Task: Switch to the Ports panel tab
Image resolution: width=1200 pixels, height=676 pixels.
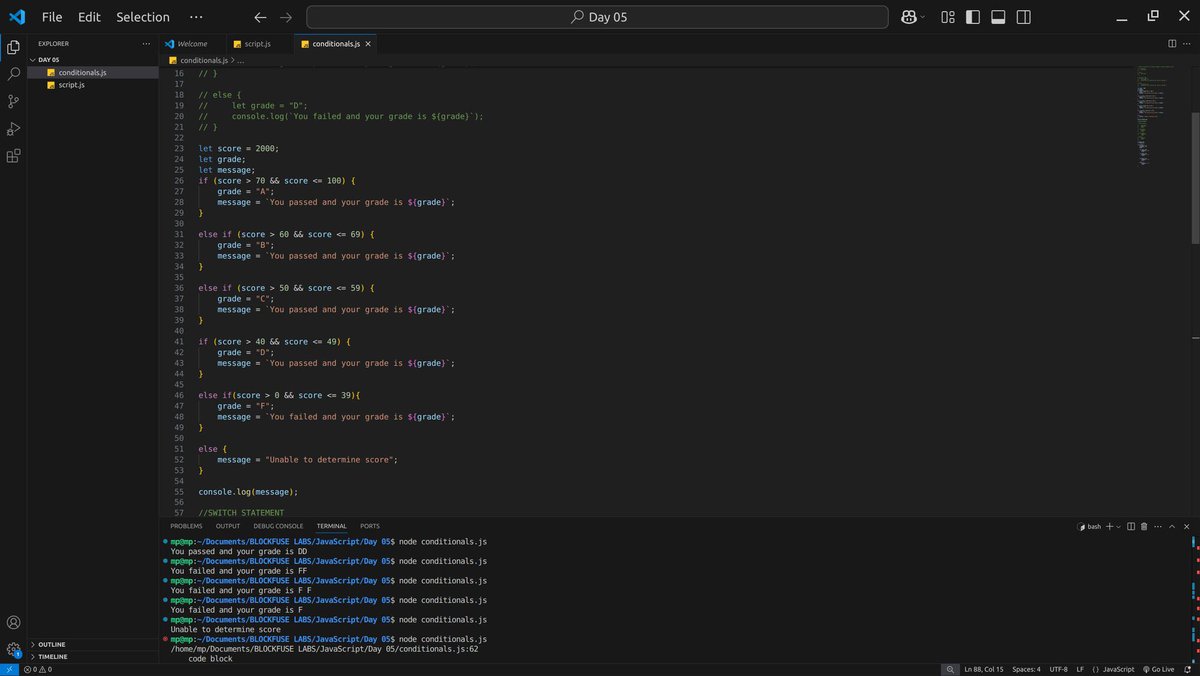Action: click(x=370, y=526)
